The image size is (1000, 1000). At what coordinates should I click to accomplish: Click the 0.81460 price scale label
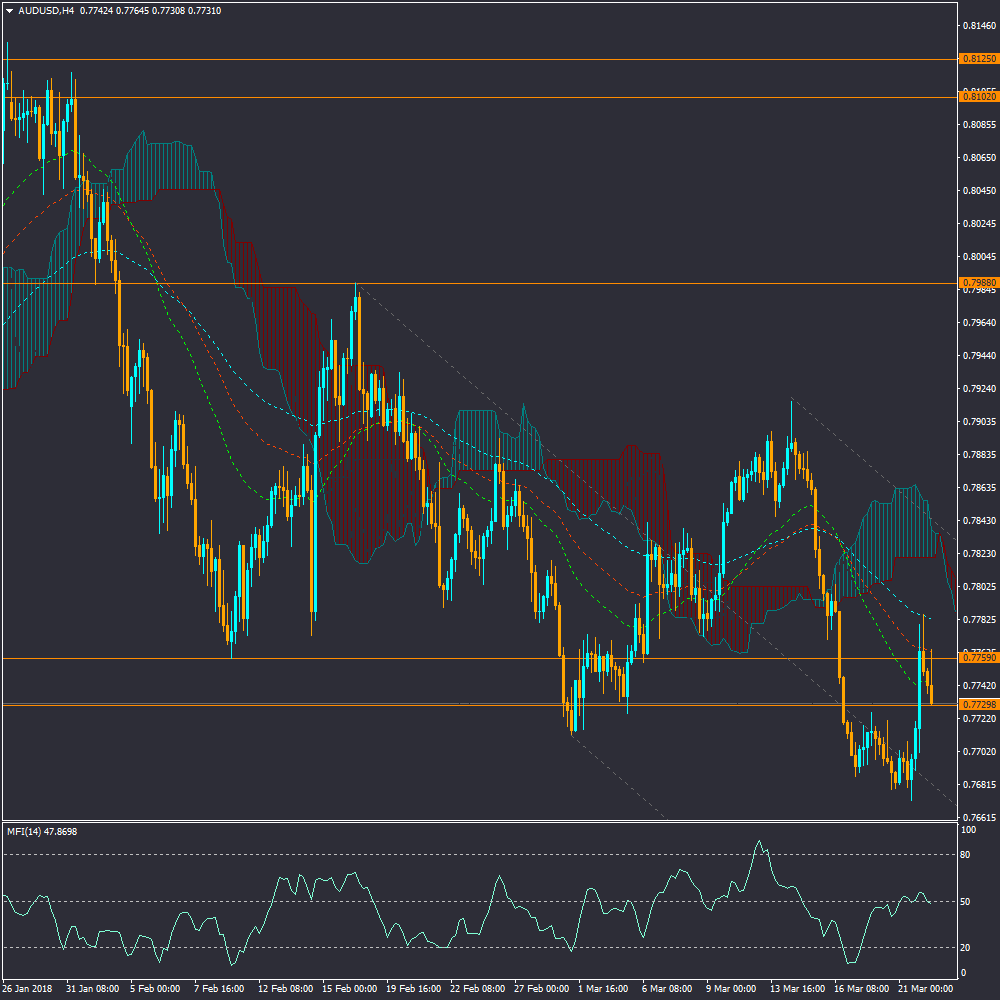pyautogui.click(x=977, y=26)
